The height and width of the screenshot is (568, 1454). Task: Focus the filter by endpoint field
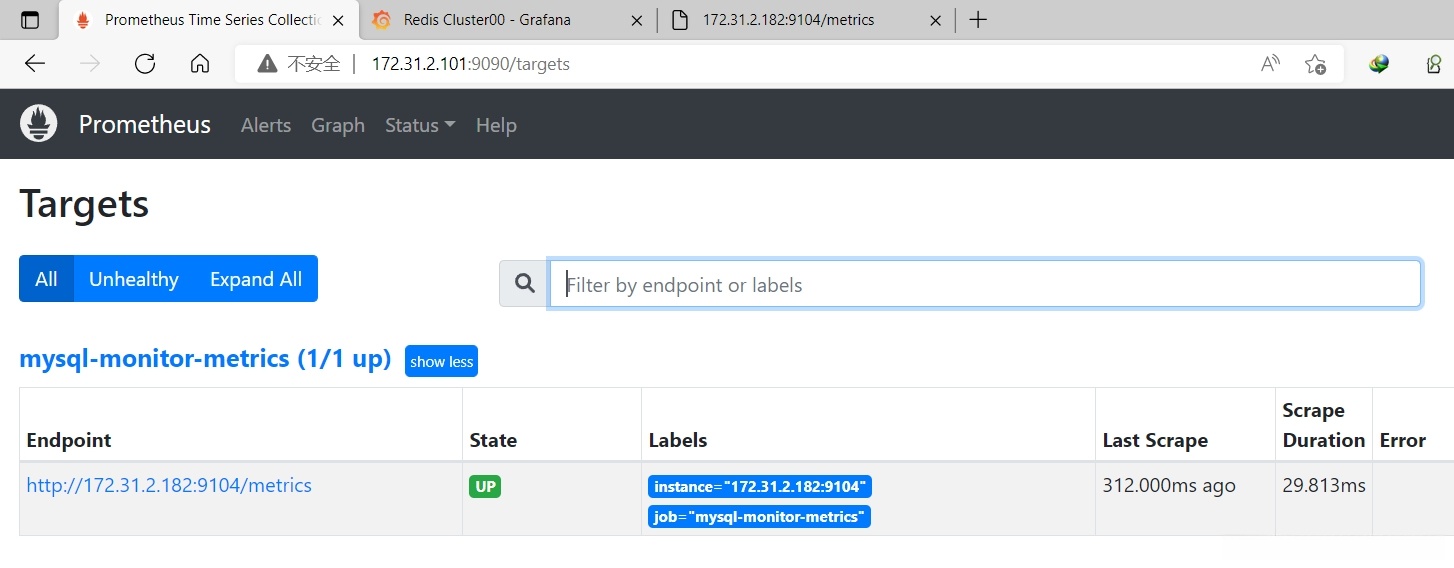click(x=985, y=285)
